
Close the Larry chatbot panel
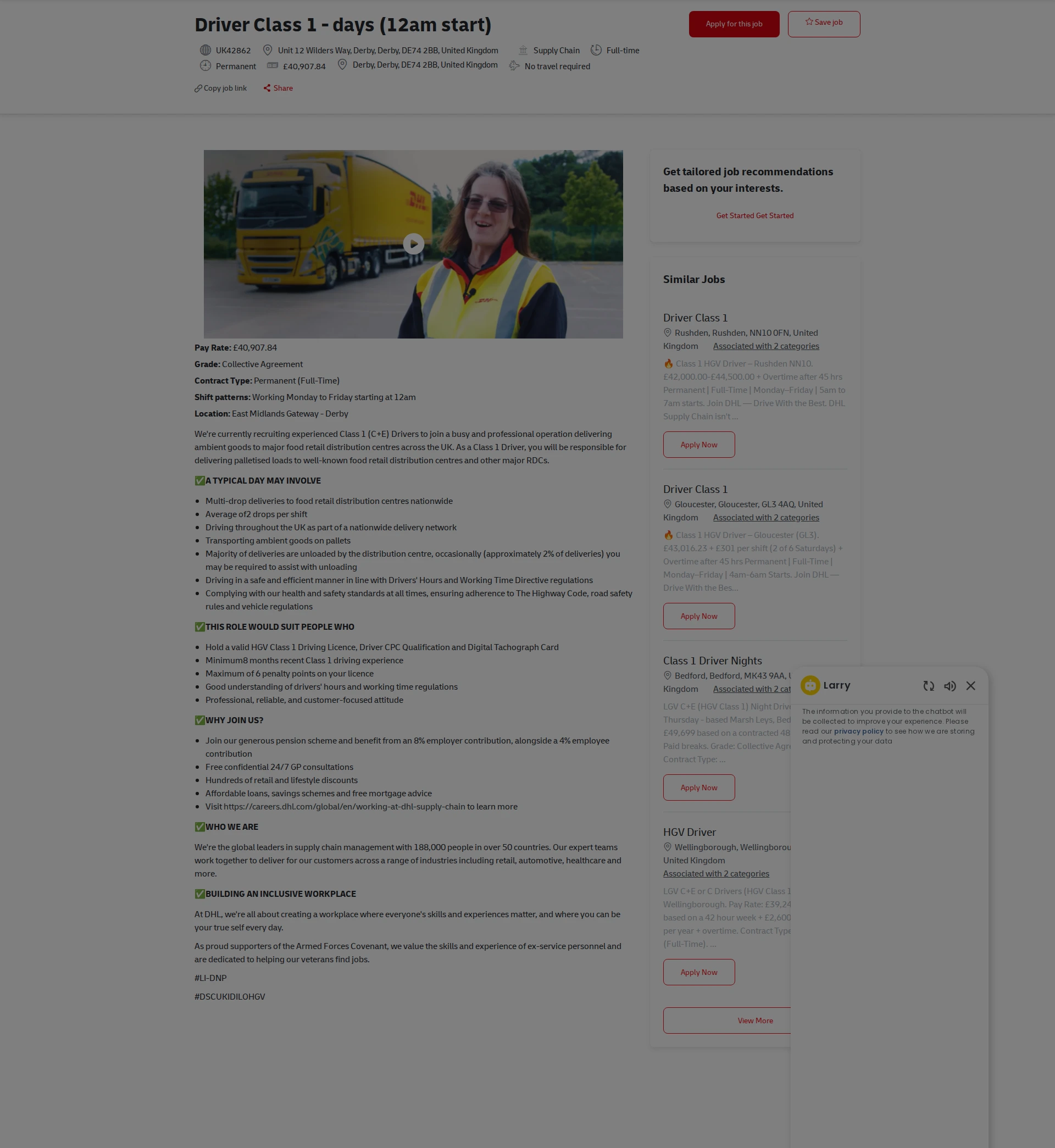(970, 686)
